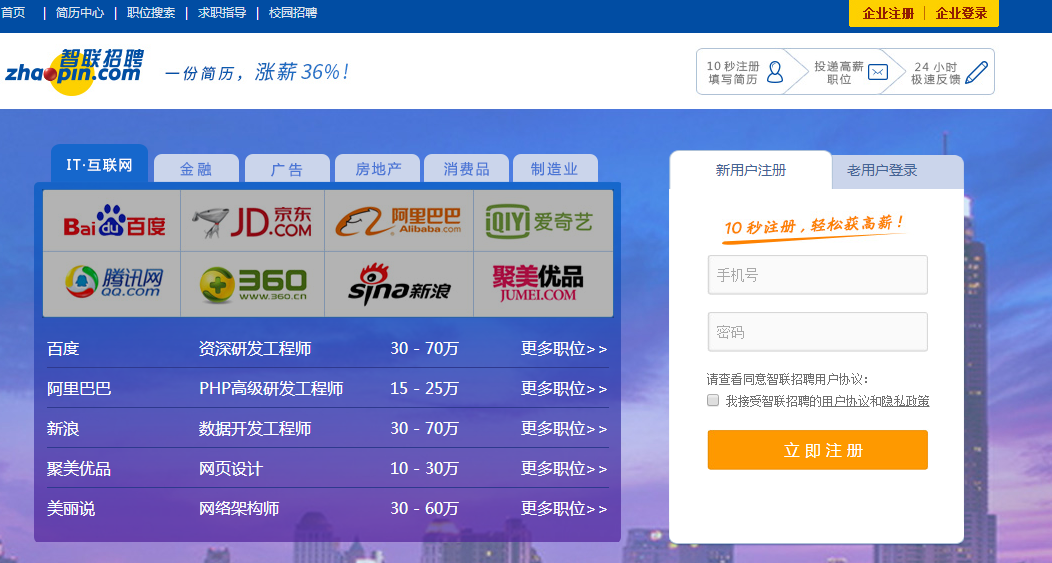Screen dimensions: 1052x563
Task: Go to 首页 in top navigation
Action: [x=13, y=13]
